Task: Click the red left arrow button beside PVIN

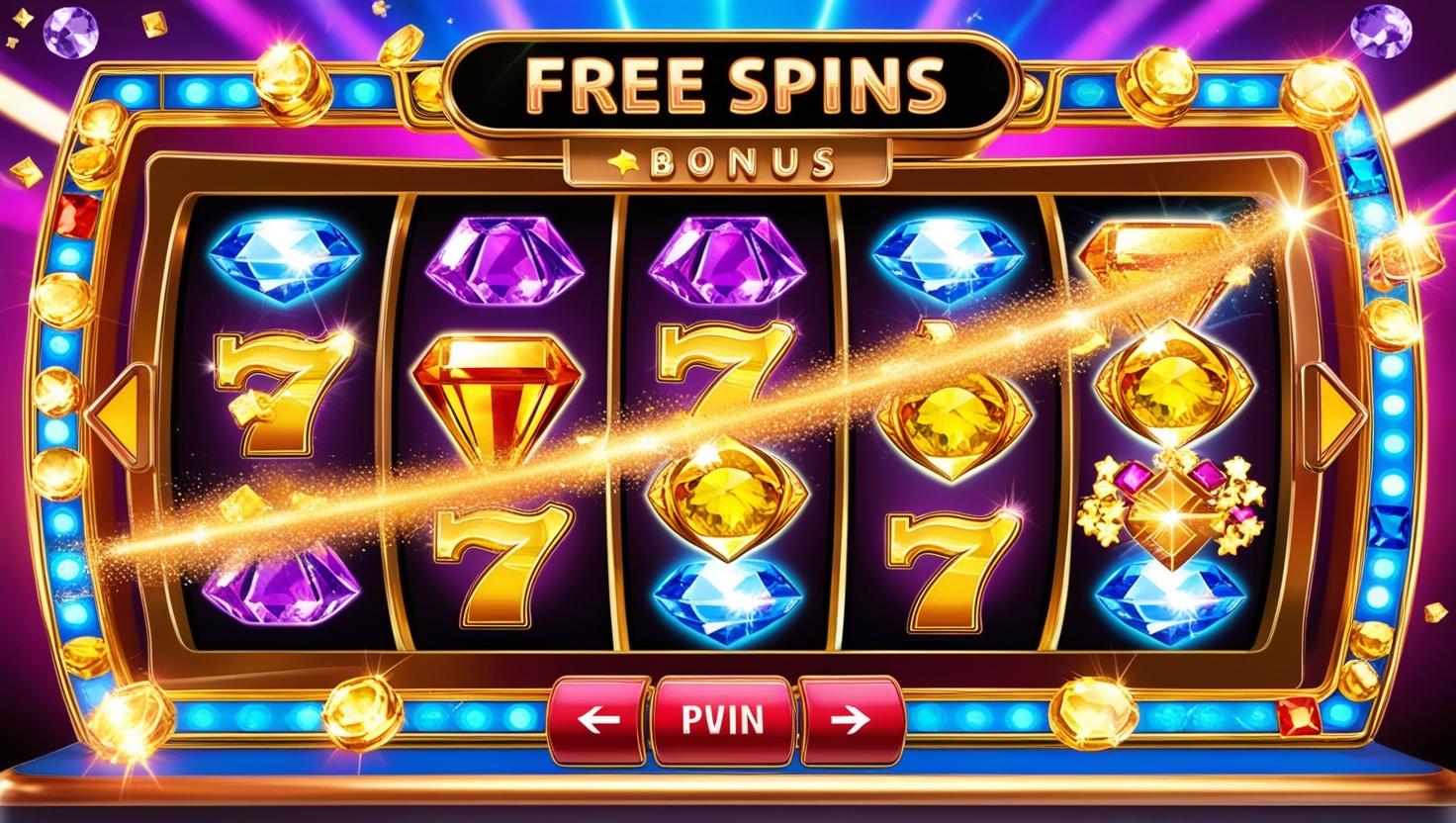Action: coord(597,719)
